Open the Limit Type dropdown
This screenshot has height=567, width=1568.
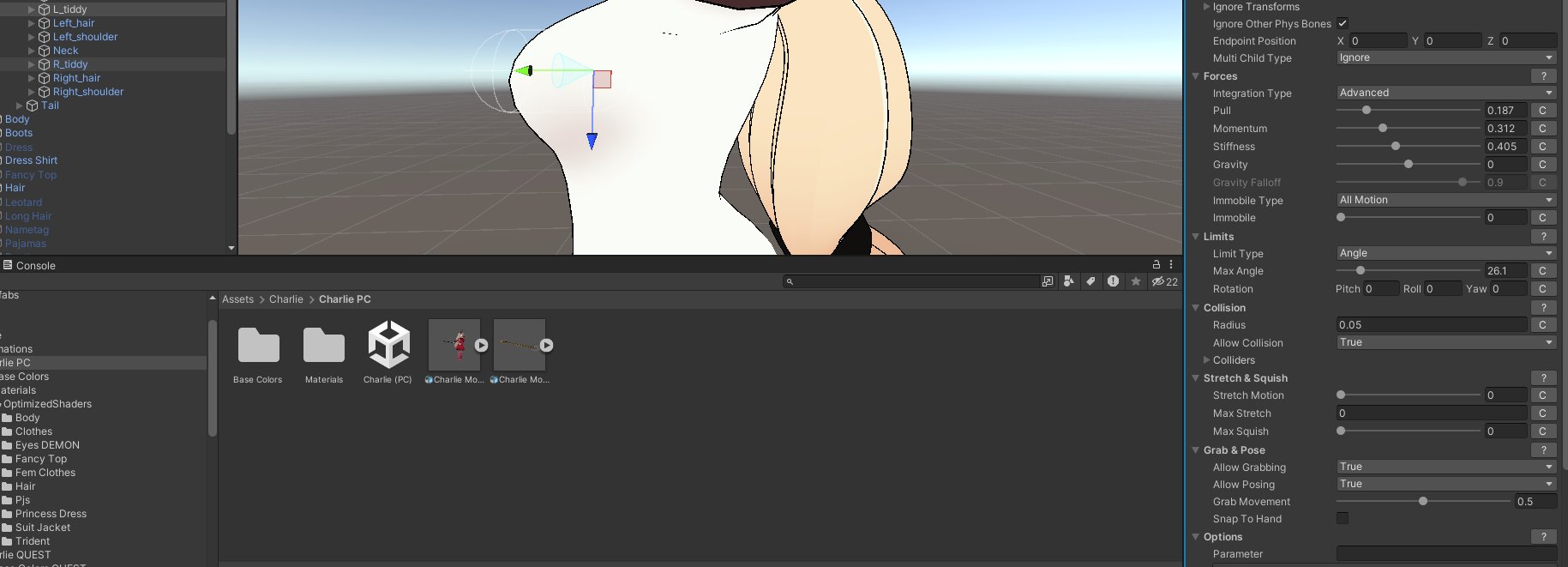pos(1446,253)
